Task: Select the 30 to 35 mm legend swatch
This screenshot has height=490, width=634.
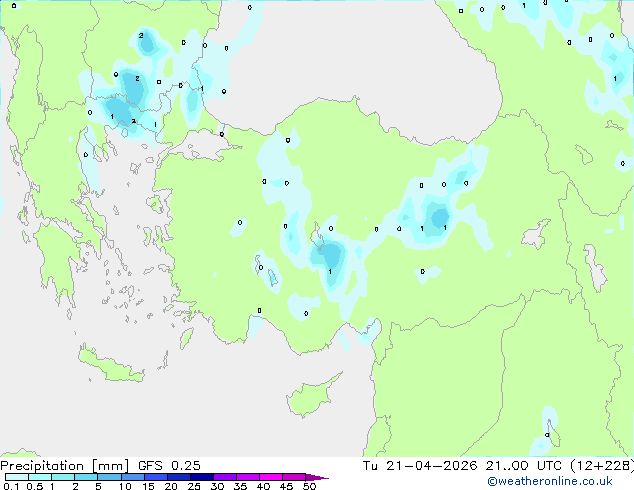Action: (x=225, y=477)
